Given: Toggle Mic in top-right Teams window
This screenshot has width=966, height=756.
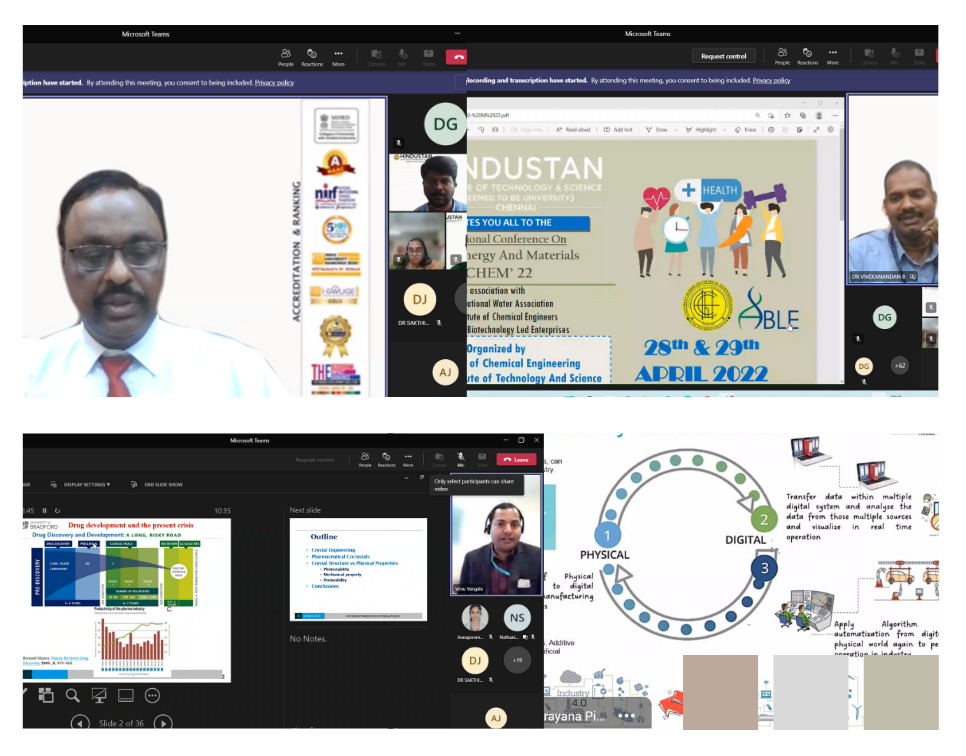Looking at the screenshot, I should pyautogui.click(x=895, y=56).
